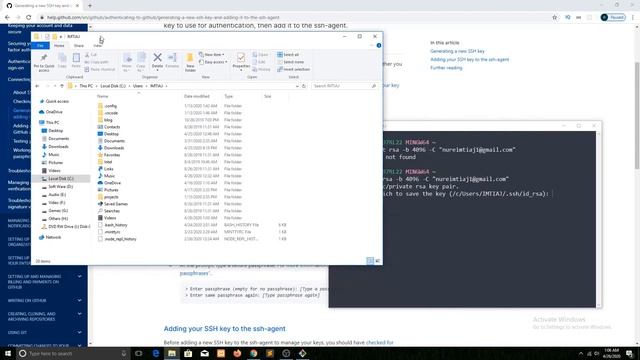Open 'Generating a new SSH key' article link

coord(457,51)
